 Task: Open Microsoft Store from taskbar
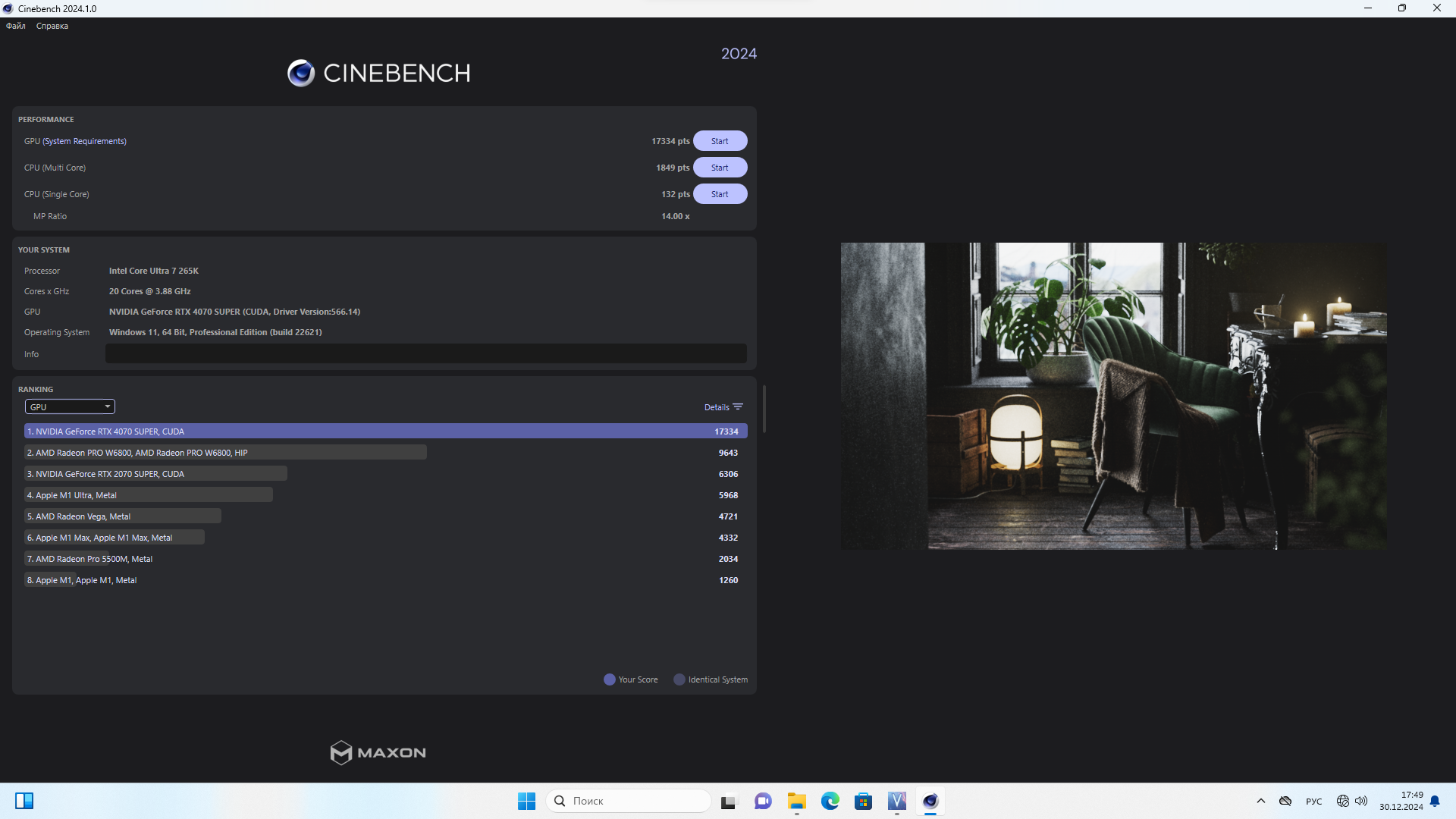point(863,801)
